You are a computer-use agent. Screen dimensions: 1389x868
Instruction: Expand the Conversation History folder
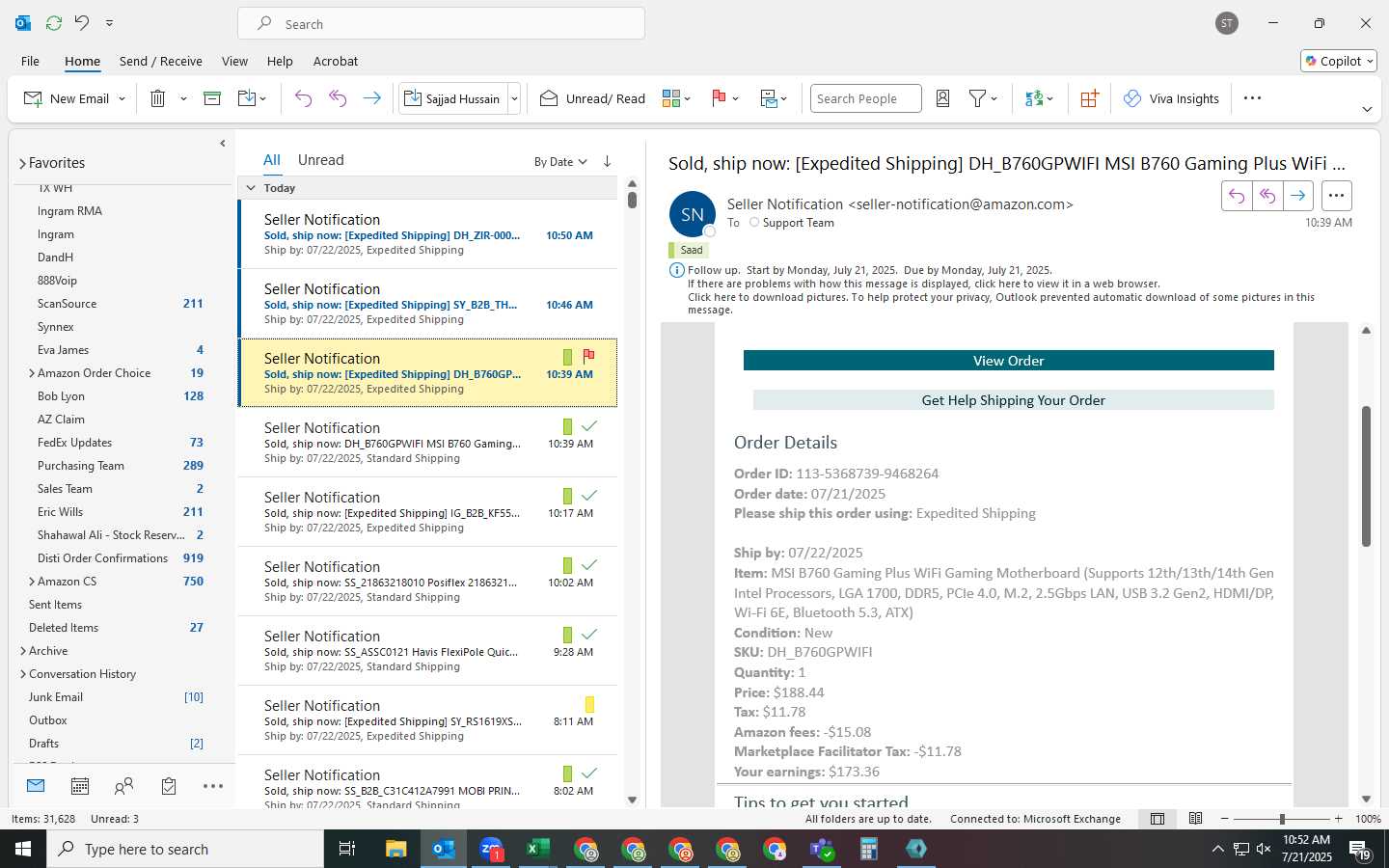[x=23, y=674]
